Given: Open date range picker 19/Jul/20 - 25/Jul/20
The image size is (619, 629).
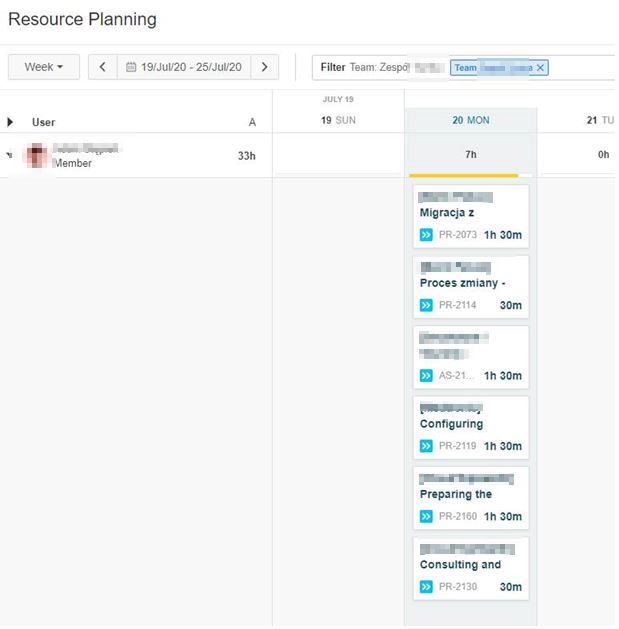Looking at the screenshot, I should pos(184,67).
